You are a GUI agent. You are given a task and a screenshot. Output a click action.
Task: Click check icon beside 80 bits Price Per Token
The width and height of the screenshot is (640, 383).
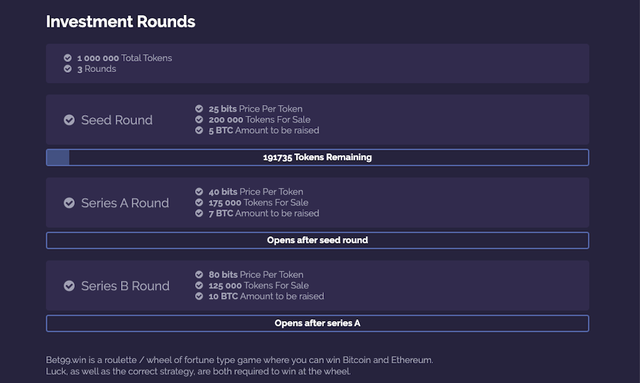[x=199, y=274]
